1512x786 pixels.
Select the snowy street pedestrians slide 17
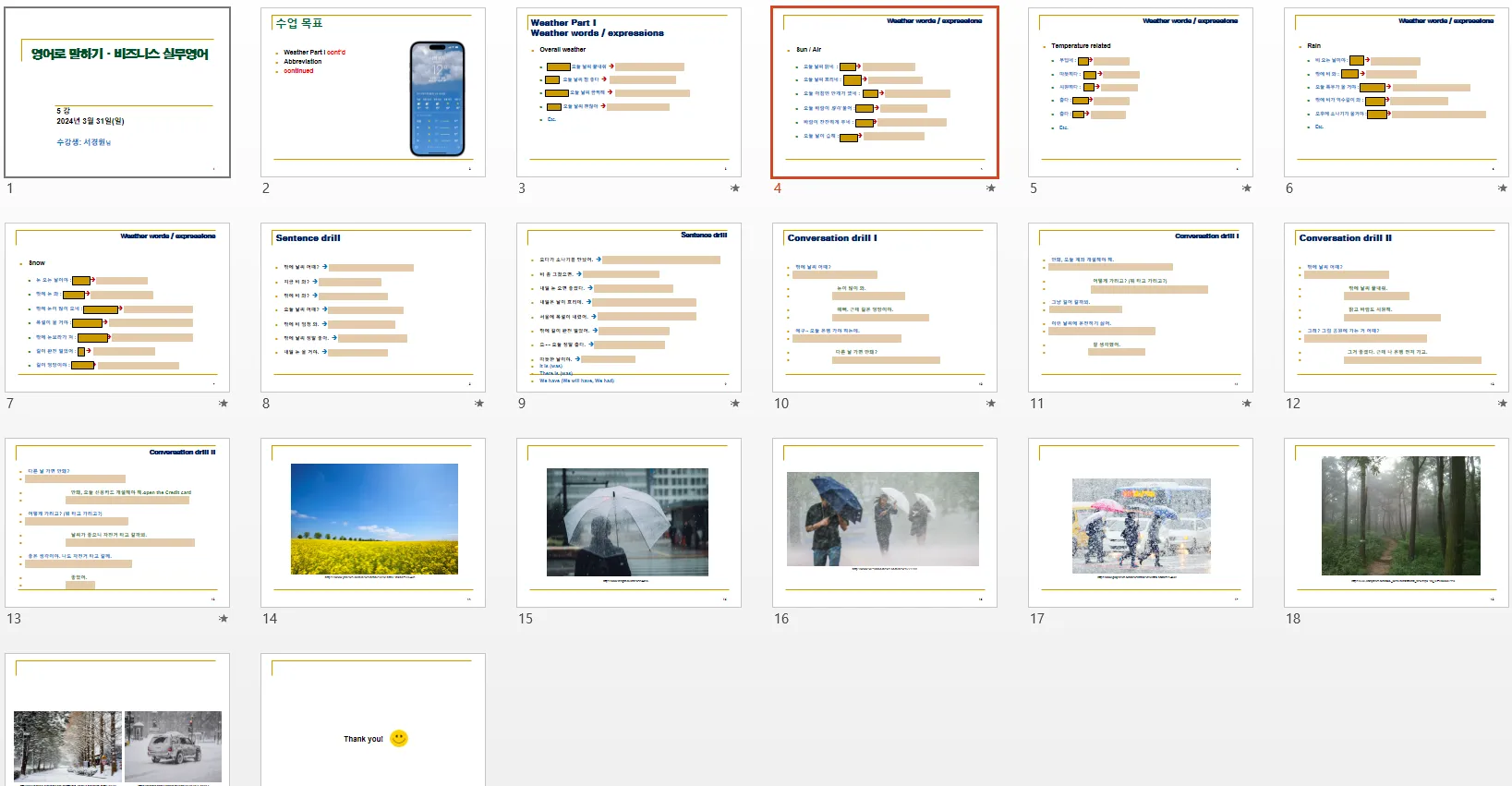(1141, 523)
